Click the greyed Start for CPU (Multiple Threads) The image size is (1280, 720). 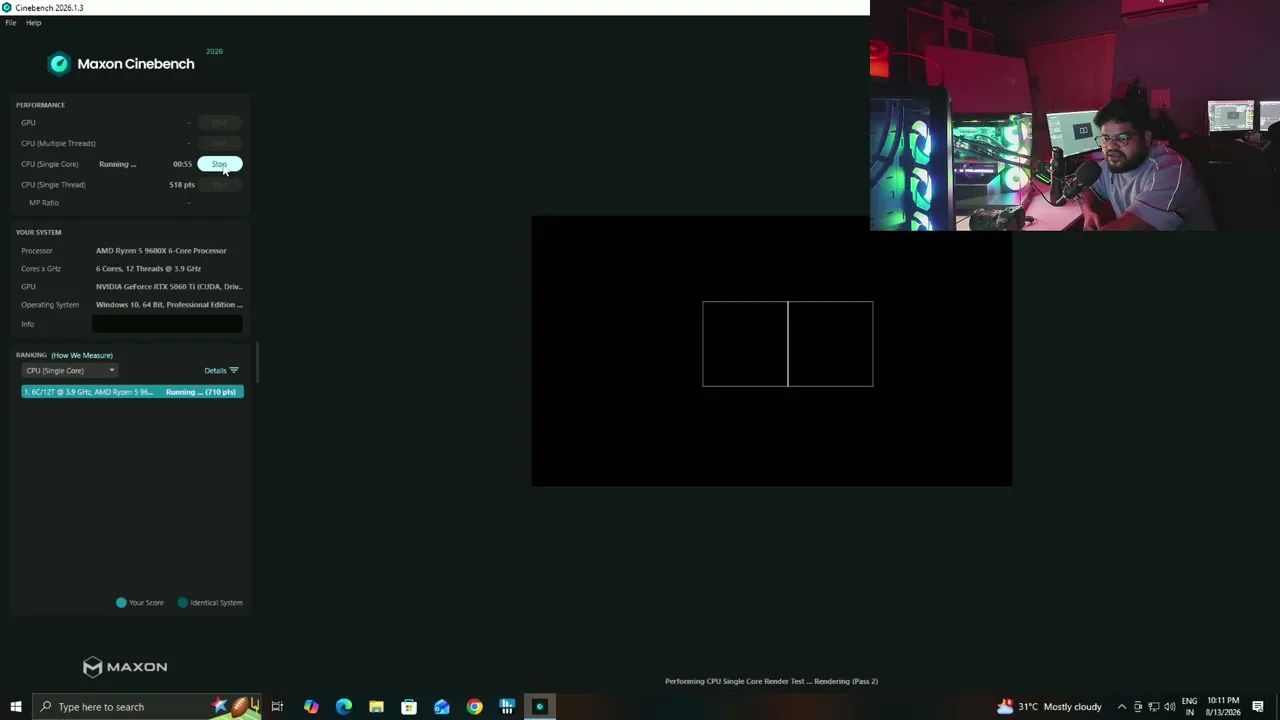(x=219, y=143)
